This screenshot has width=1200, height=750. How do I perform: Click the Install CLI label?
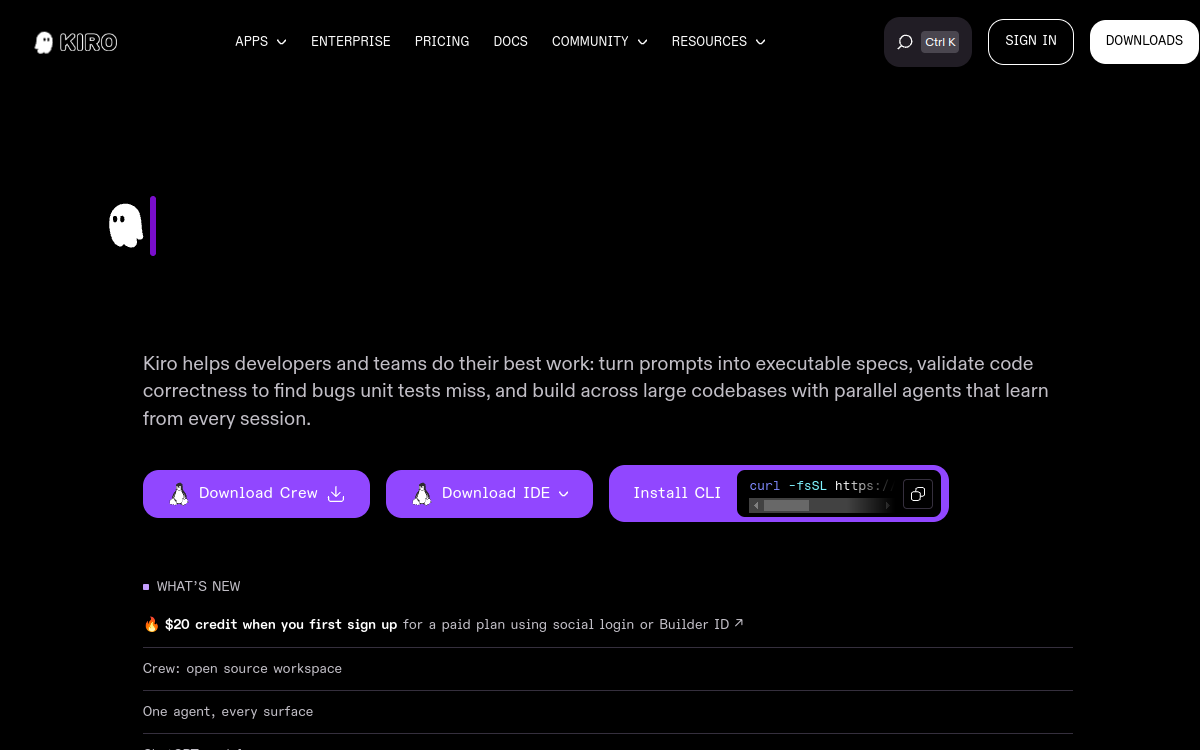pos(677,493)
